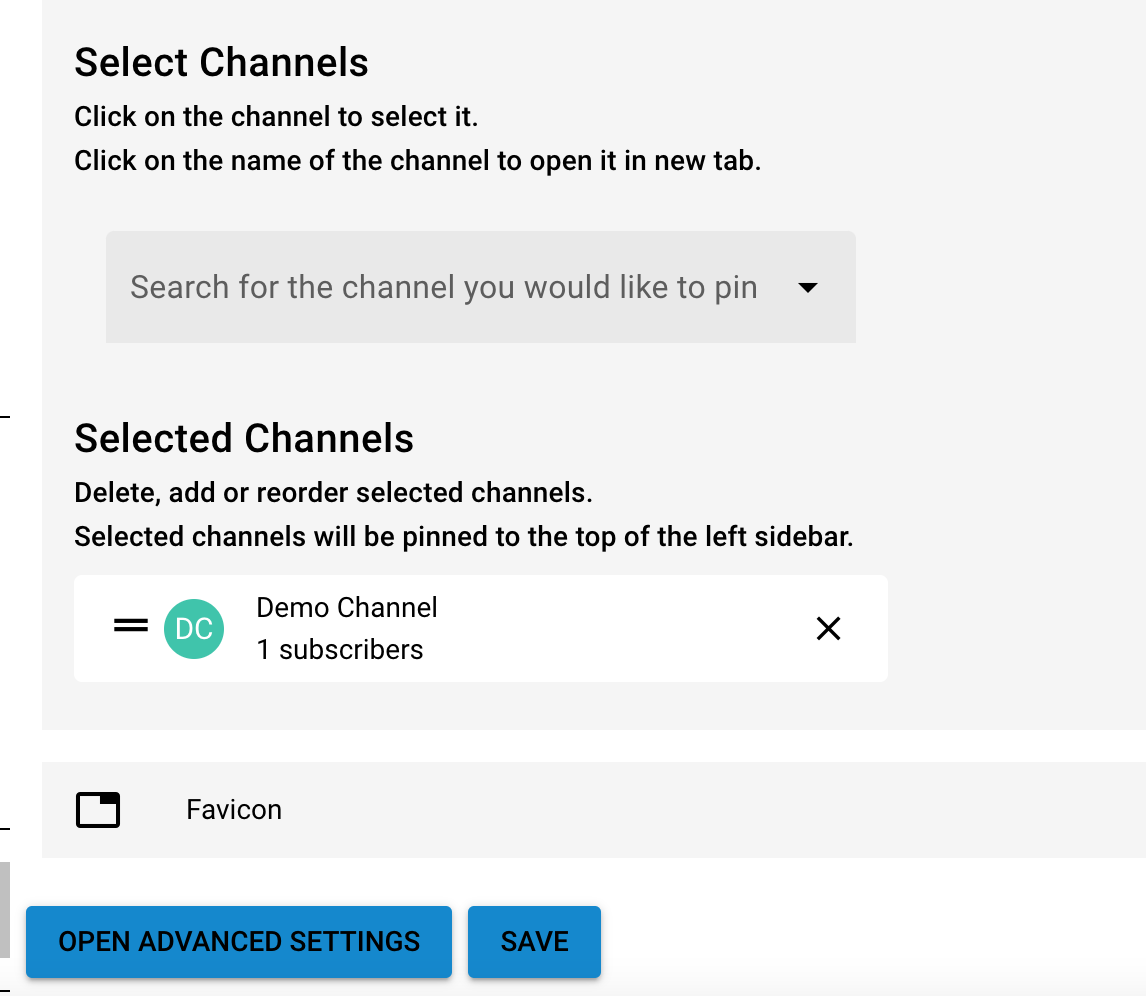Click the green DC channel avatar

point(194,629)
